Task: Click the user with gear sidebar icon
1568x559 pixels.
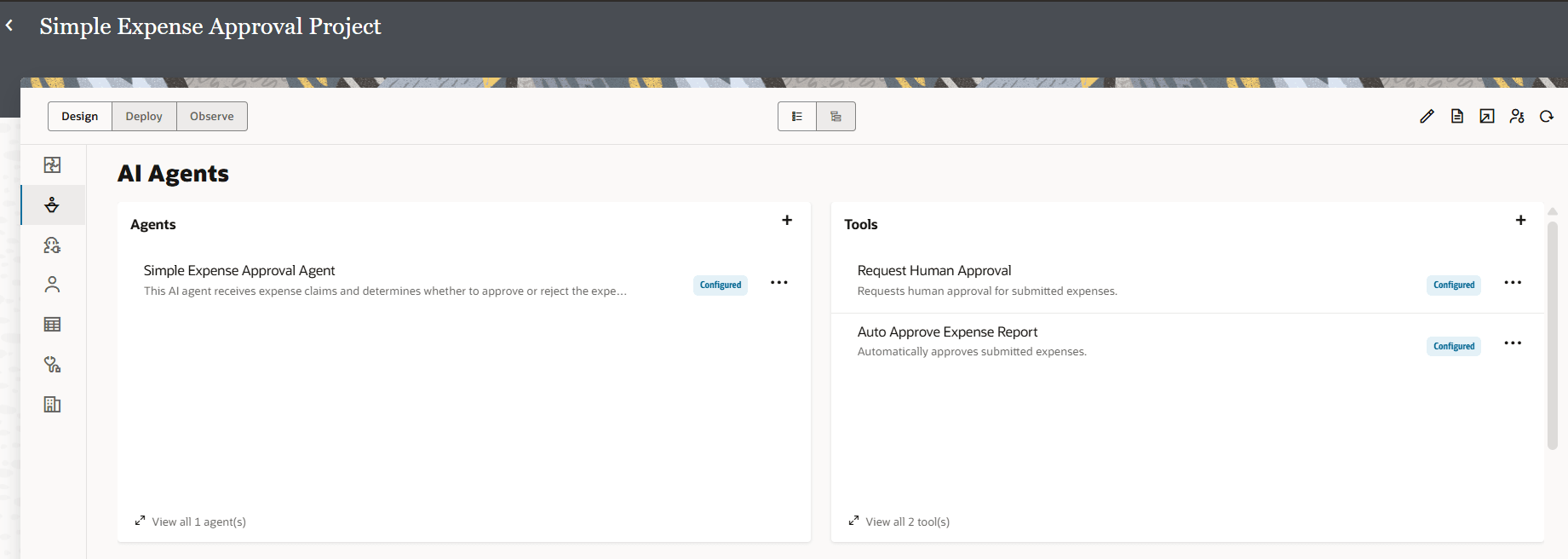Action: click(52, 245)
